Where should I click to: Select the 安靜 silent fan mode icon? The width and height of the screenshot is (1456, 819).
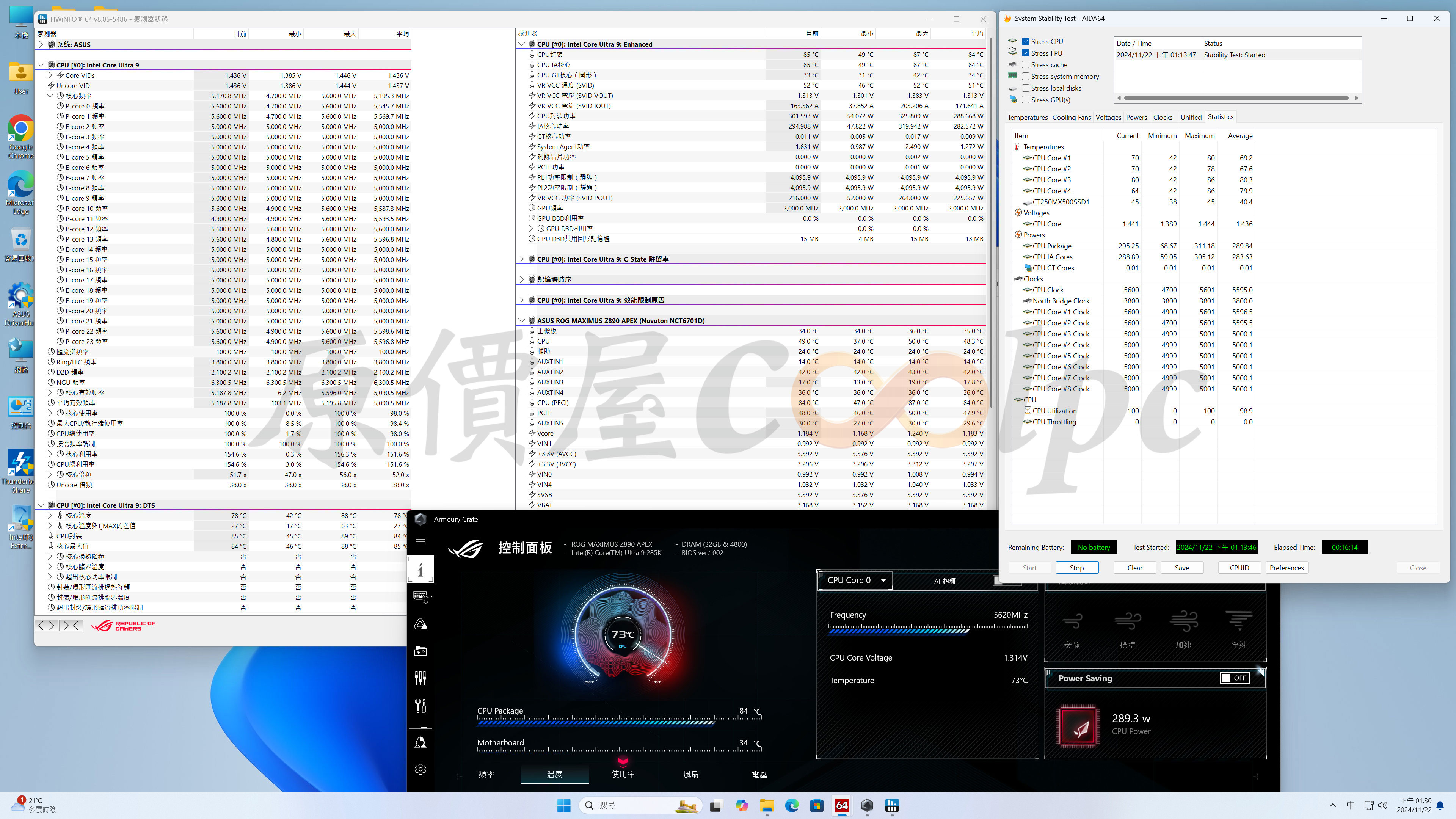tap(1072, 622)
